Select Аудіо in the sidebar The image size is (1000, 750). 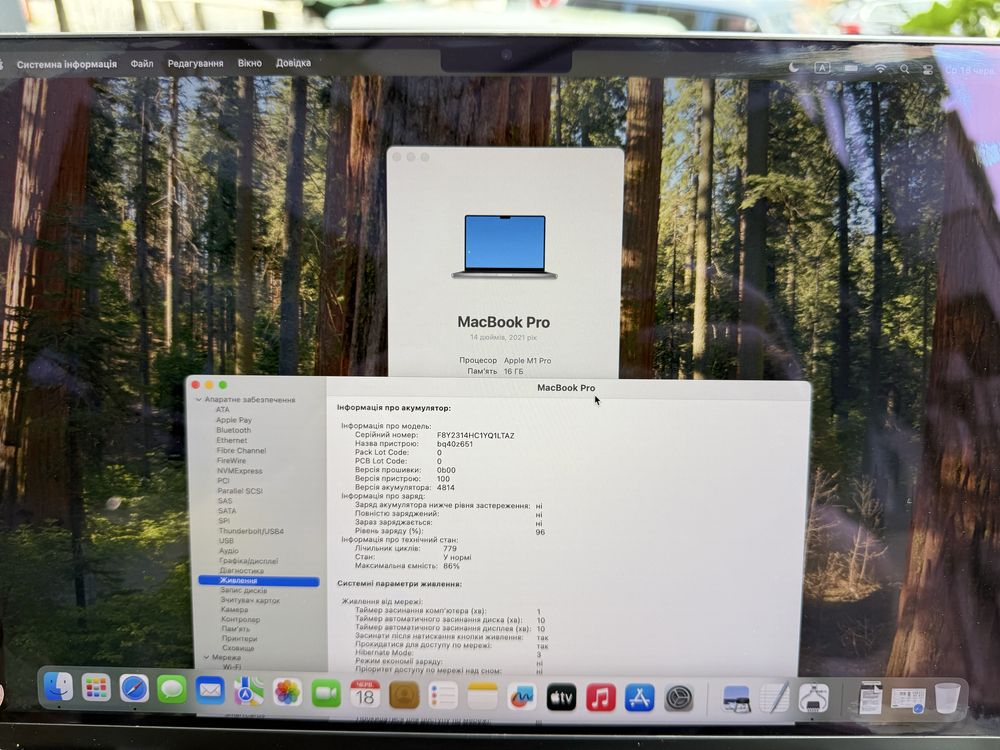229,550
